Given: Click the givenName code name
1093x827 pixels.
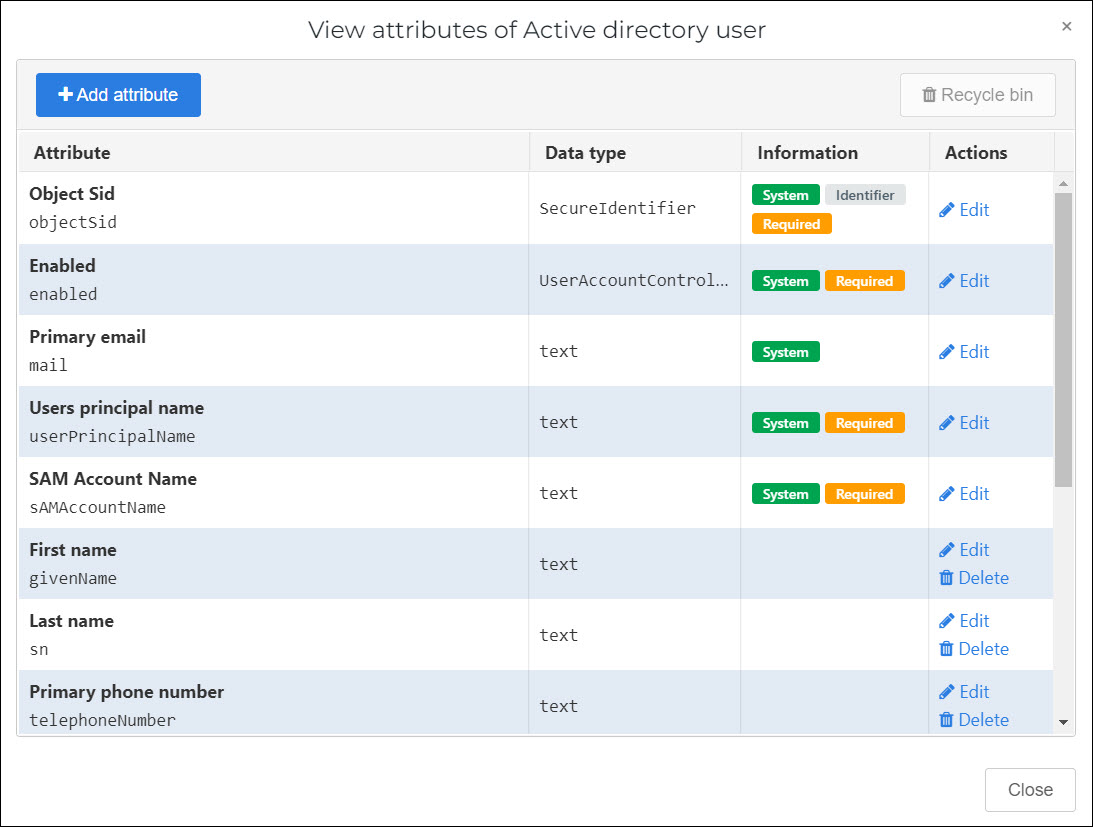Looking at the screenshot, I should tap(72, 579).
